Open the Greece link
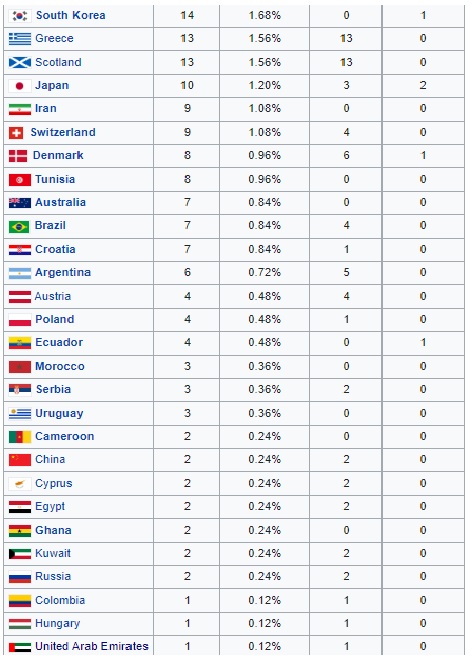This screenshot has width=470, height=660. (x=54, y=38)
